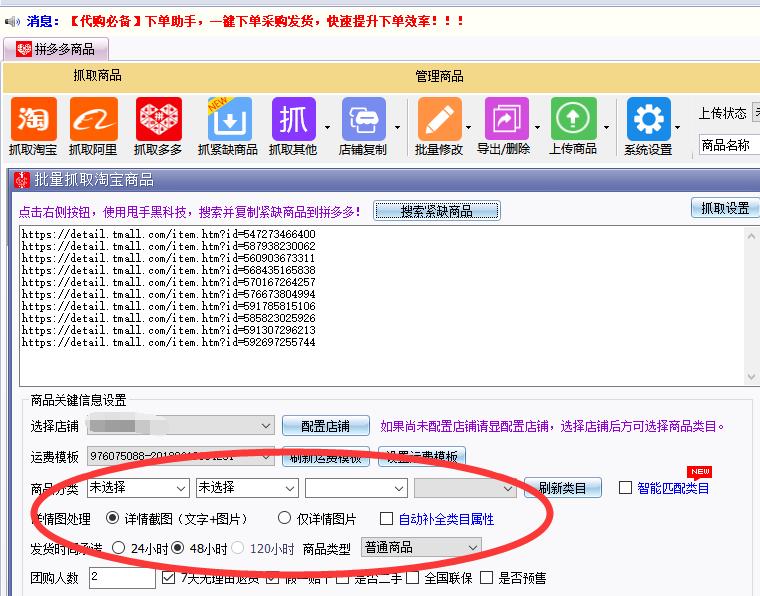
Task: Toggle the 是否预售 checkbox
Action: 487,578
